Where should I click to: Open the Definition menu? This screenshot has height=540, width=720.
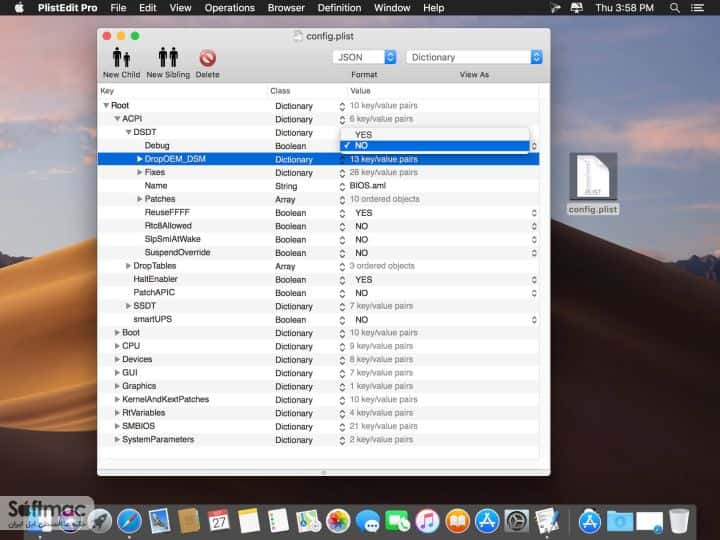tap(339, 8)
